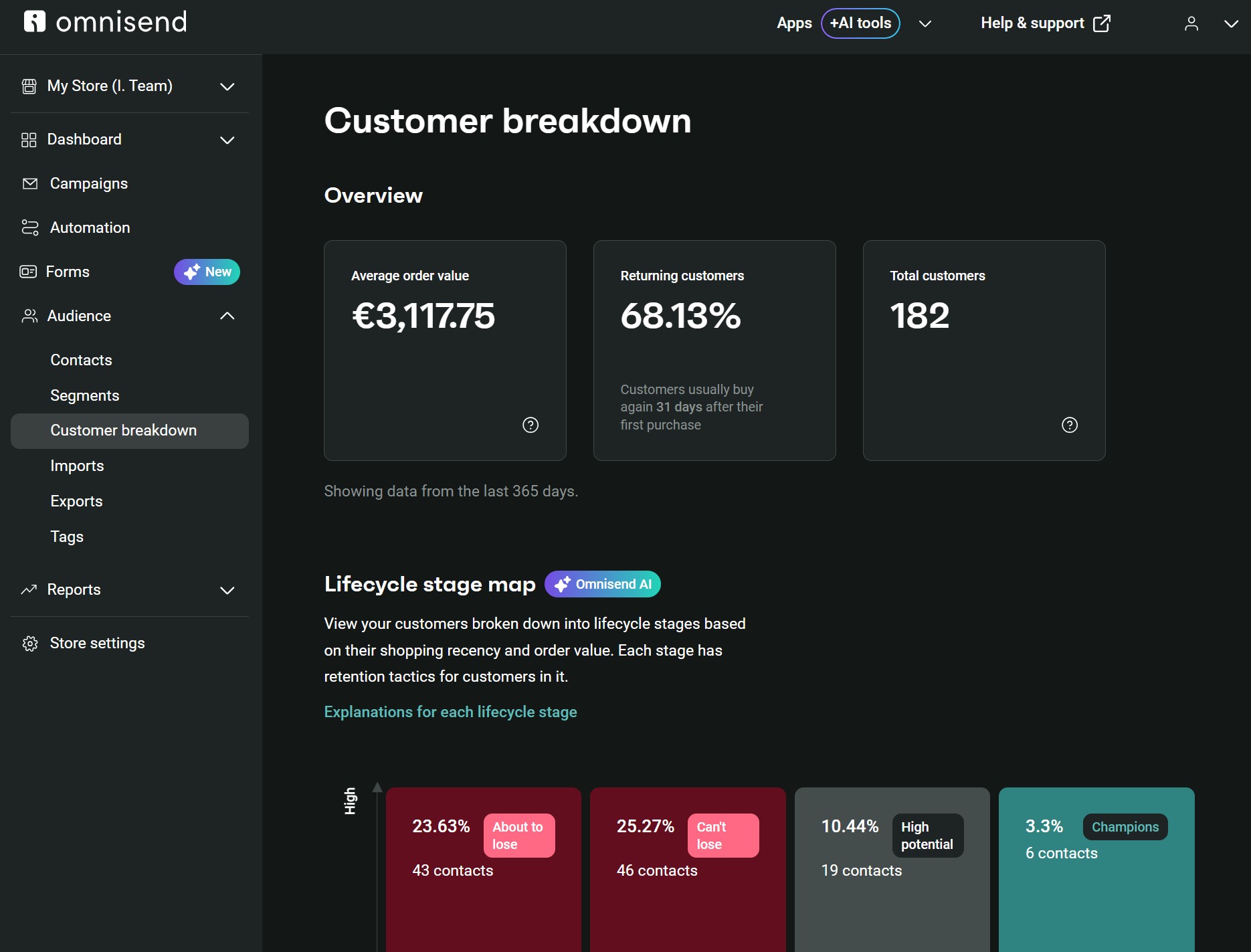
Task: Click the Average order value €3,117.75 figure
Action: [x=423, y=316]
